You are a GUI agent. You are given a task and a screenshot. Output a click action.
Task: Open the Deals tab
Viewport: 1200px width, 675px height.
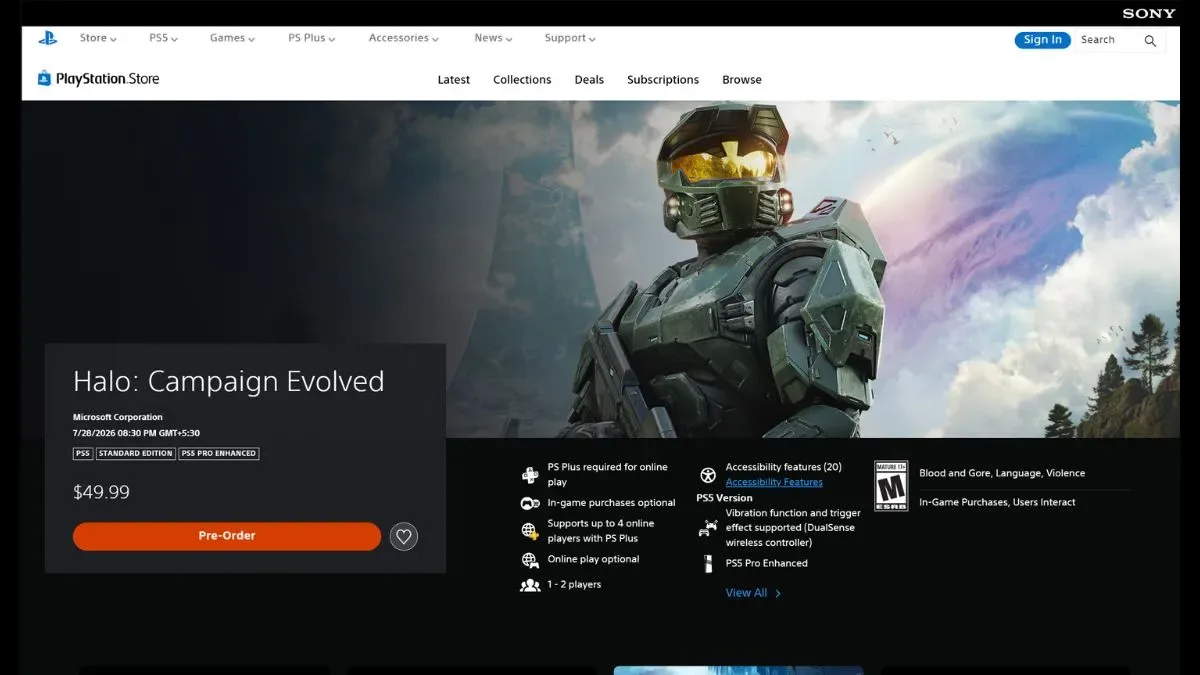(x=589, y=80)
